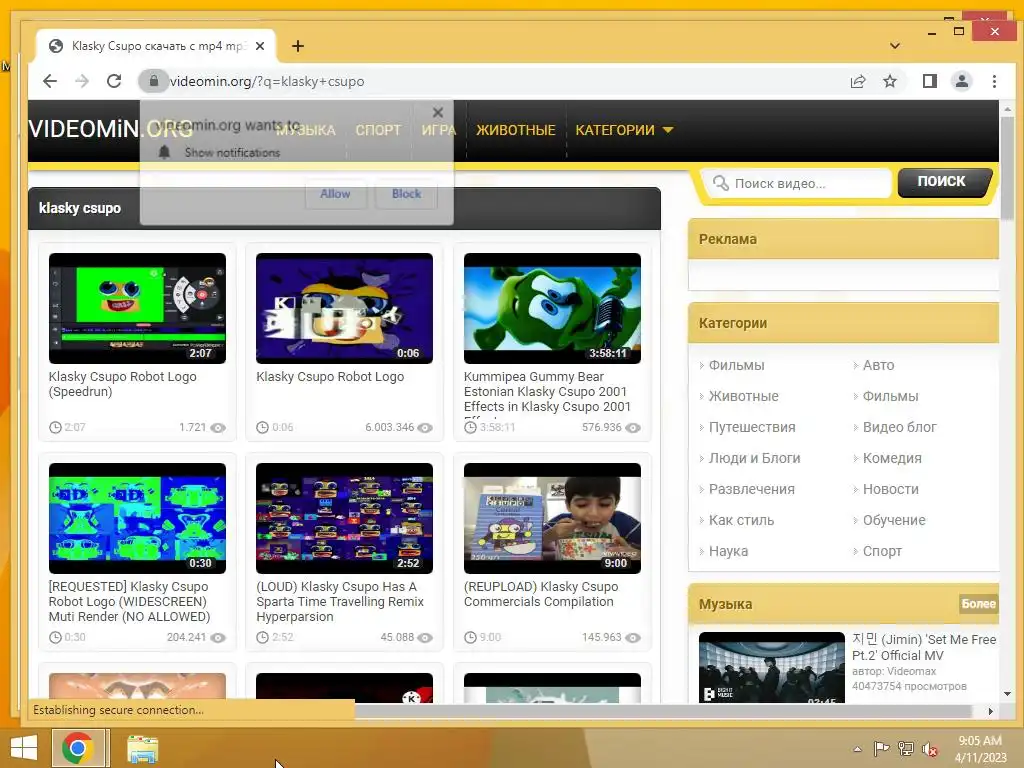The width and height of the screenshot is (1024, 768).
Task: Click Allow in notification prompt
Action: click(336, 194)
